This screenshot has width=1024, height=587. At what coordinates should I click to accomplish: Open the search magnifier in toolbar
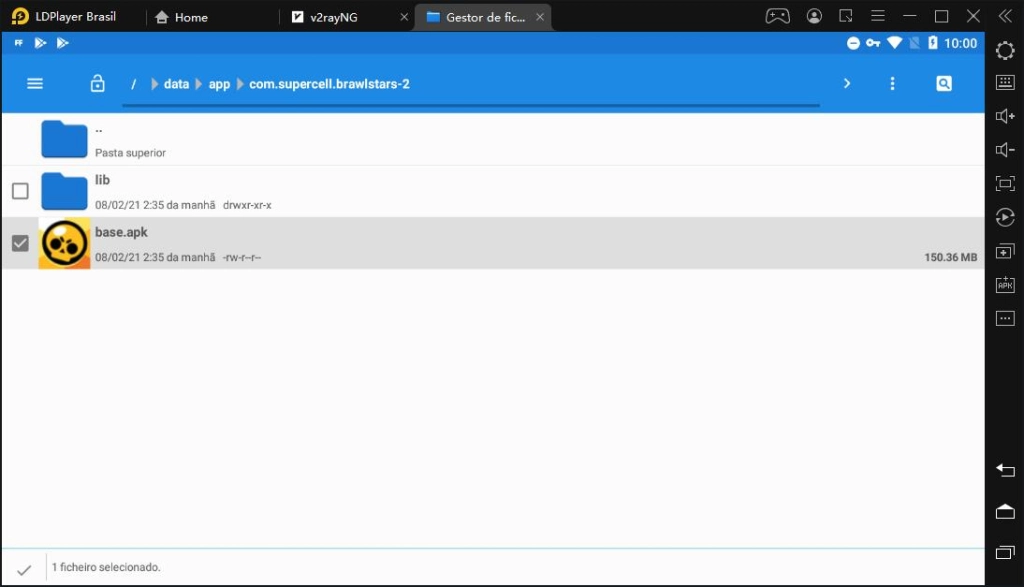(x=943, y=84)
